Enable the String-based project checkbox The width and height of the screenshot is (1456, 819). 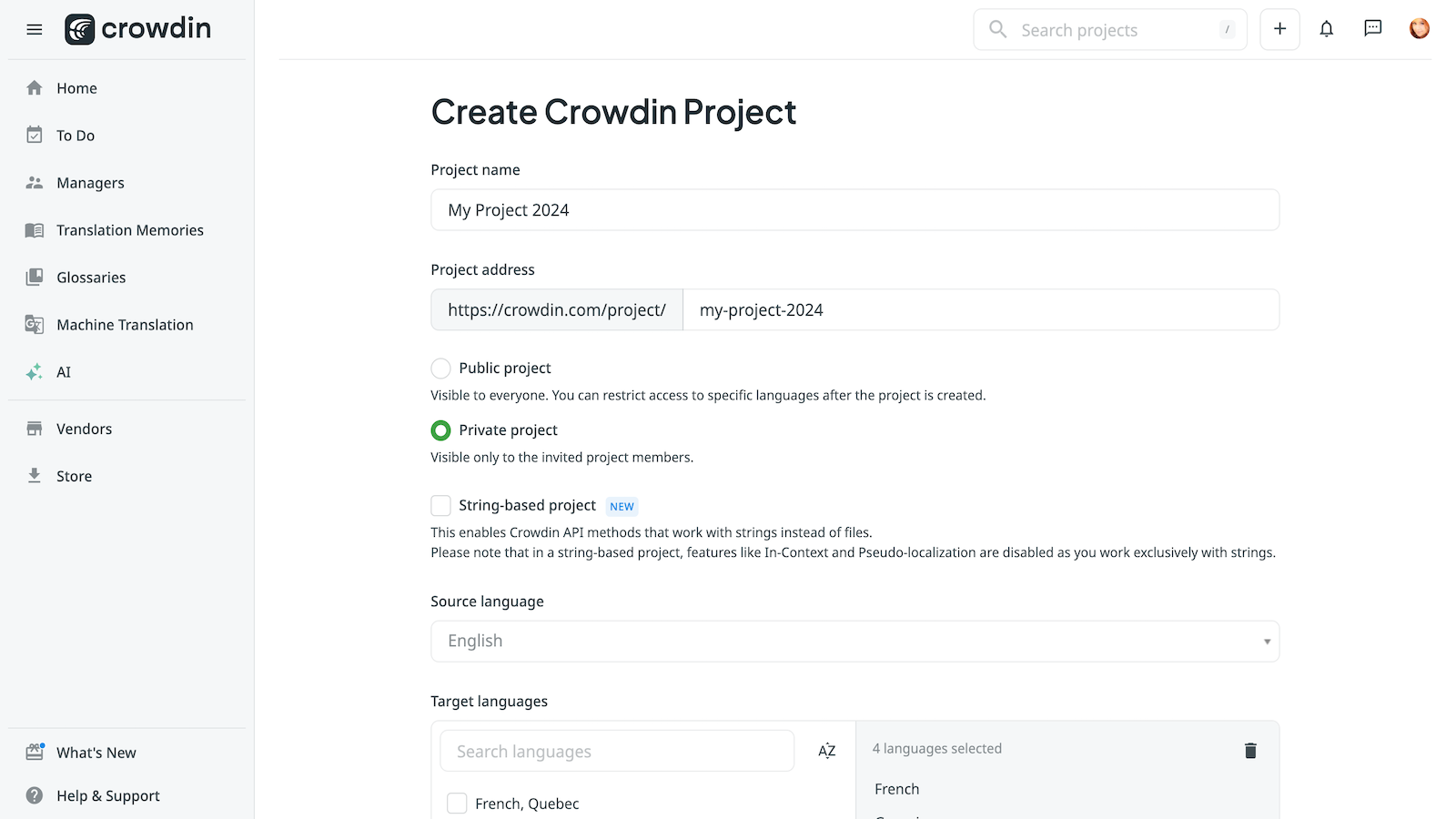point(440,506)
